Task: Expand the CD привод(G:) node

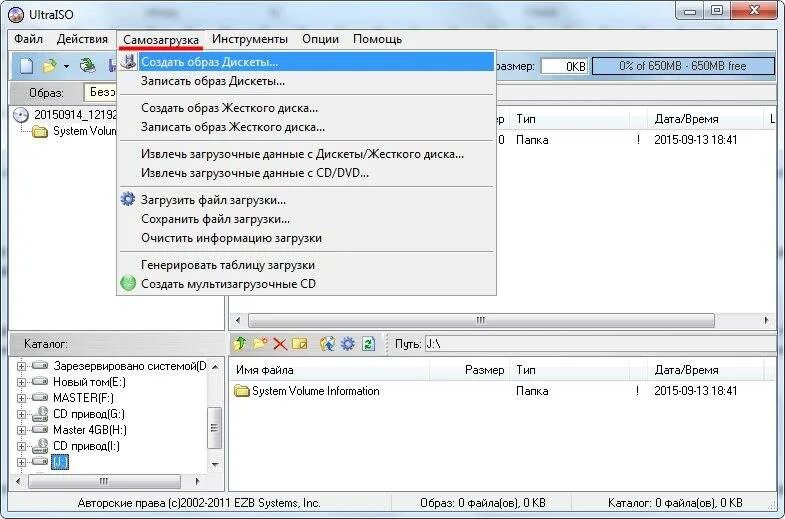Action: coord(21,414)
